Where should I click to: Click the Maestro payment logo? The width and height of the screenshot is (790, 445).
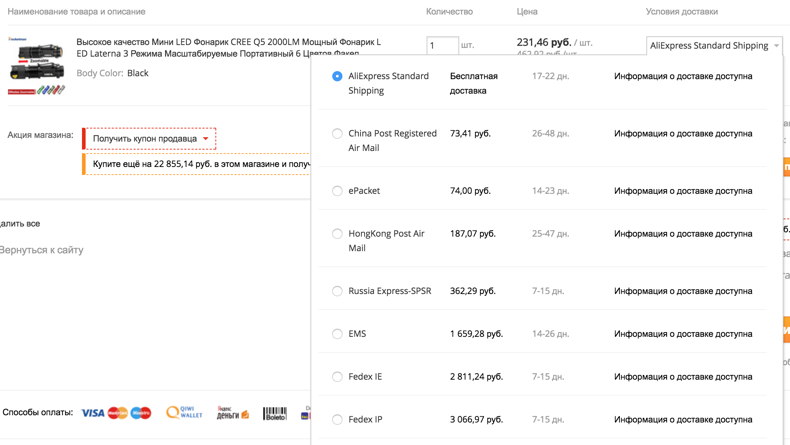coord(141,413)
